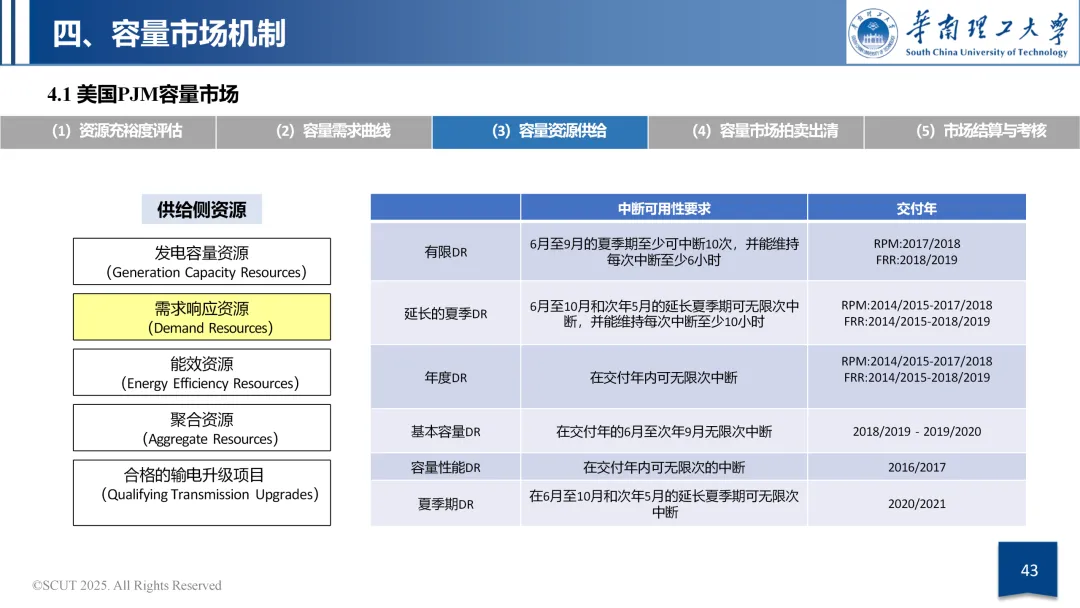Click the 年度DR row label
Image resolution: width=1080 pixels, height=608 pixels.
[446, 377]
